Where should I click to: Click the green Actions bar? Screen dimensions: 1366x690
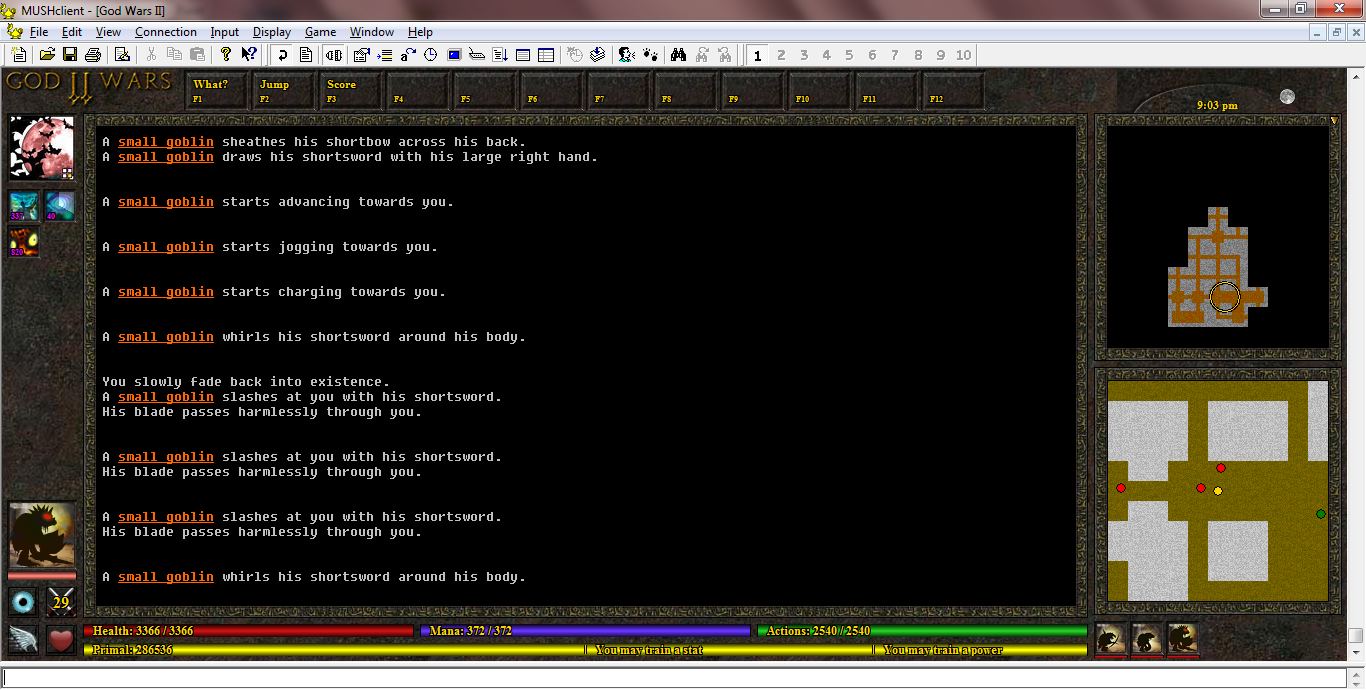point(922,631)
